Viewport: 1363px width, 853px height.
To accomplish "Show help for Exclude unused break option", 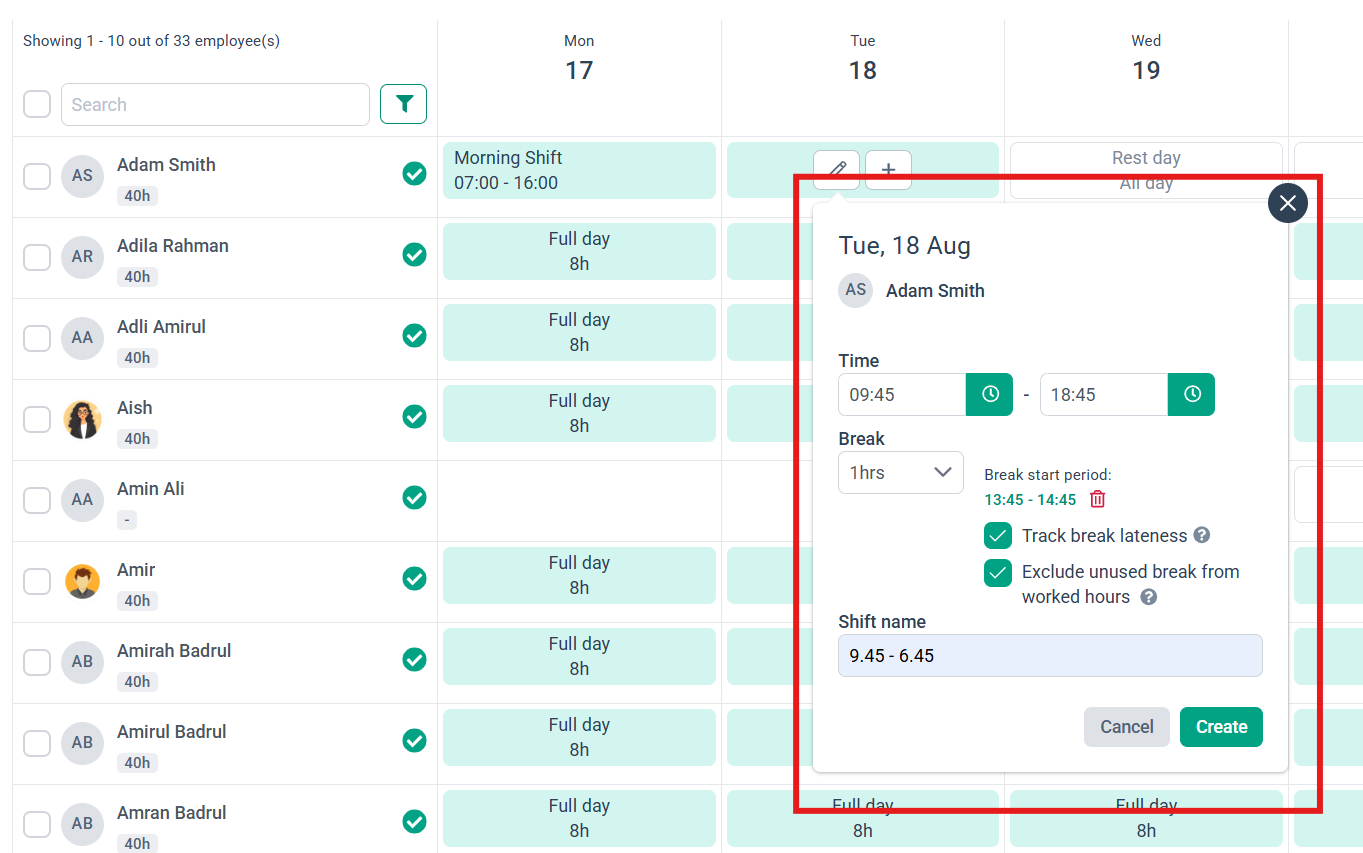I will point(1149,597).
